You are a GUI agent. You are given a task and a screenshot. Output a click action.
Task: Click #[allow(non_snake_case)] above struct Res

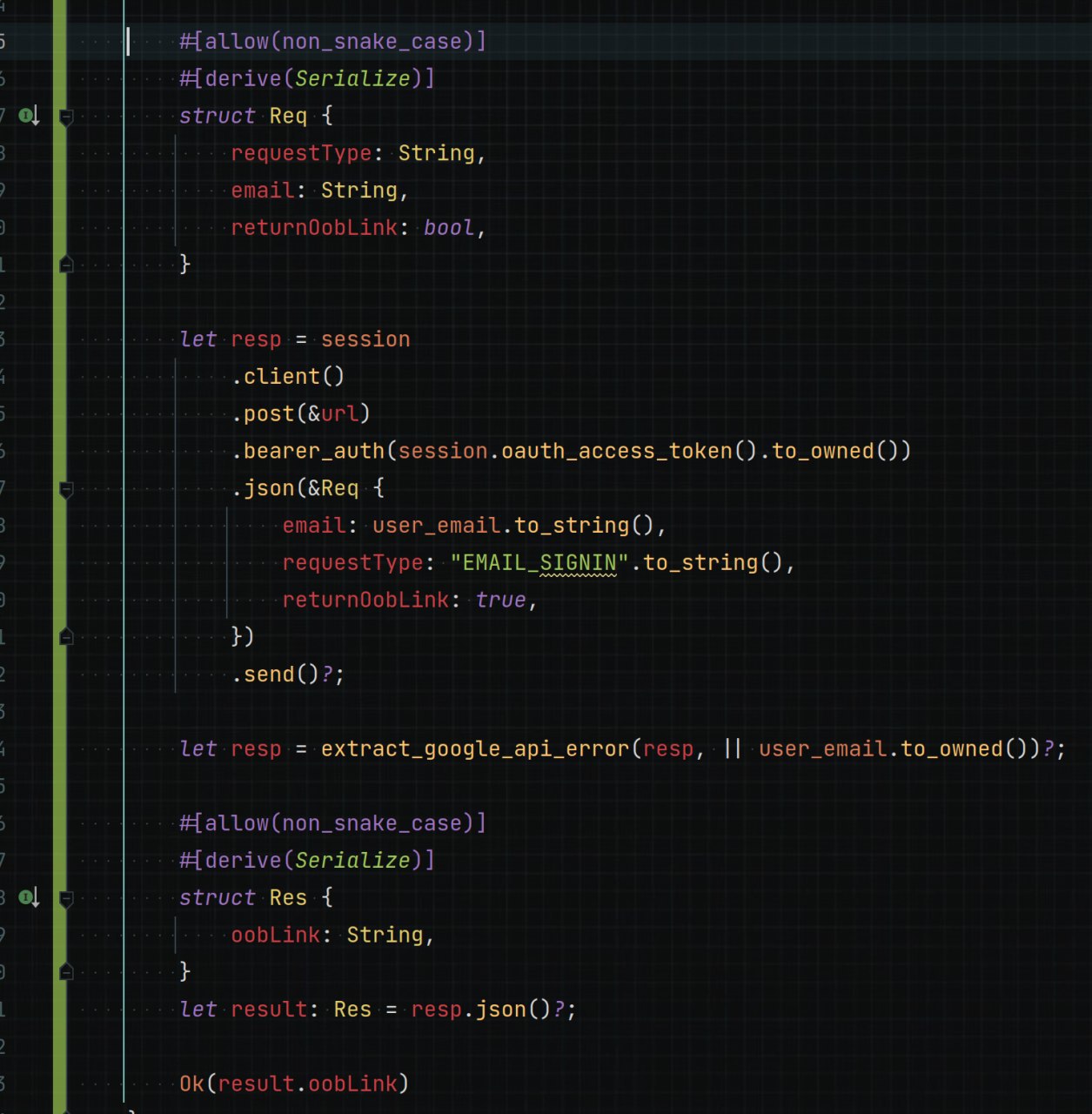(x=332, y=823)
